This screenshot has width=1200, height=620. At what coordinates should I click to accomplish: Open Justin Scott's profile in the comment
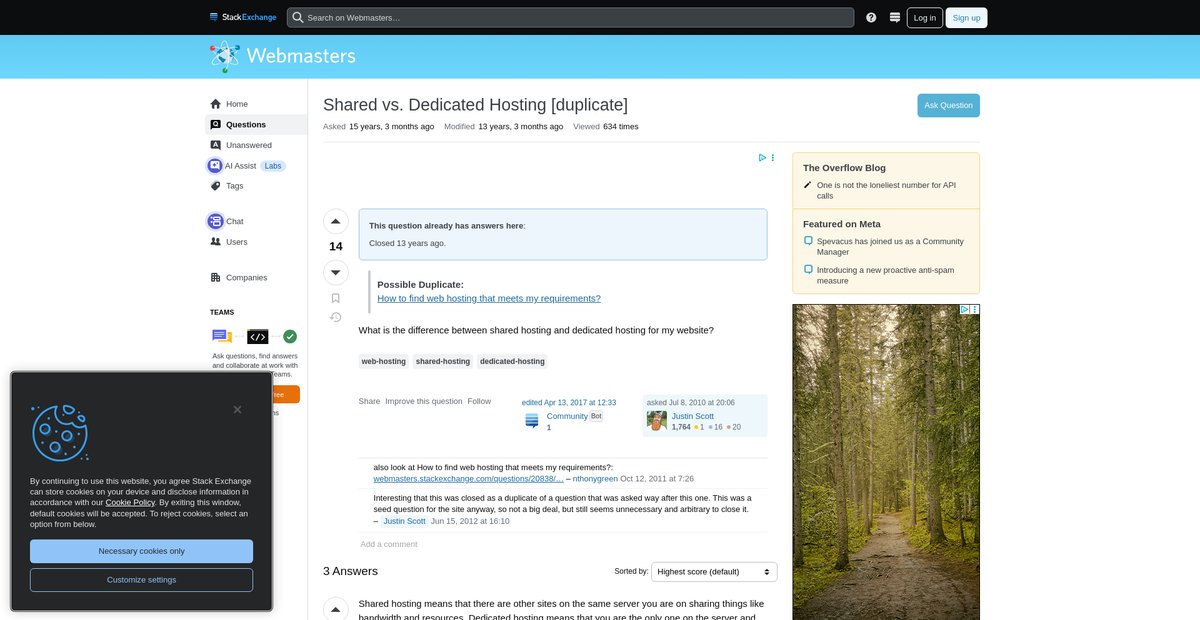(404, 521)
